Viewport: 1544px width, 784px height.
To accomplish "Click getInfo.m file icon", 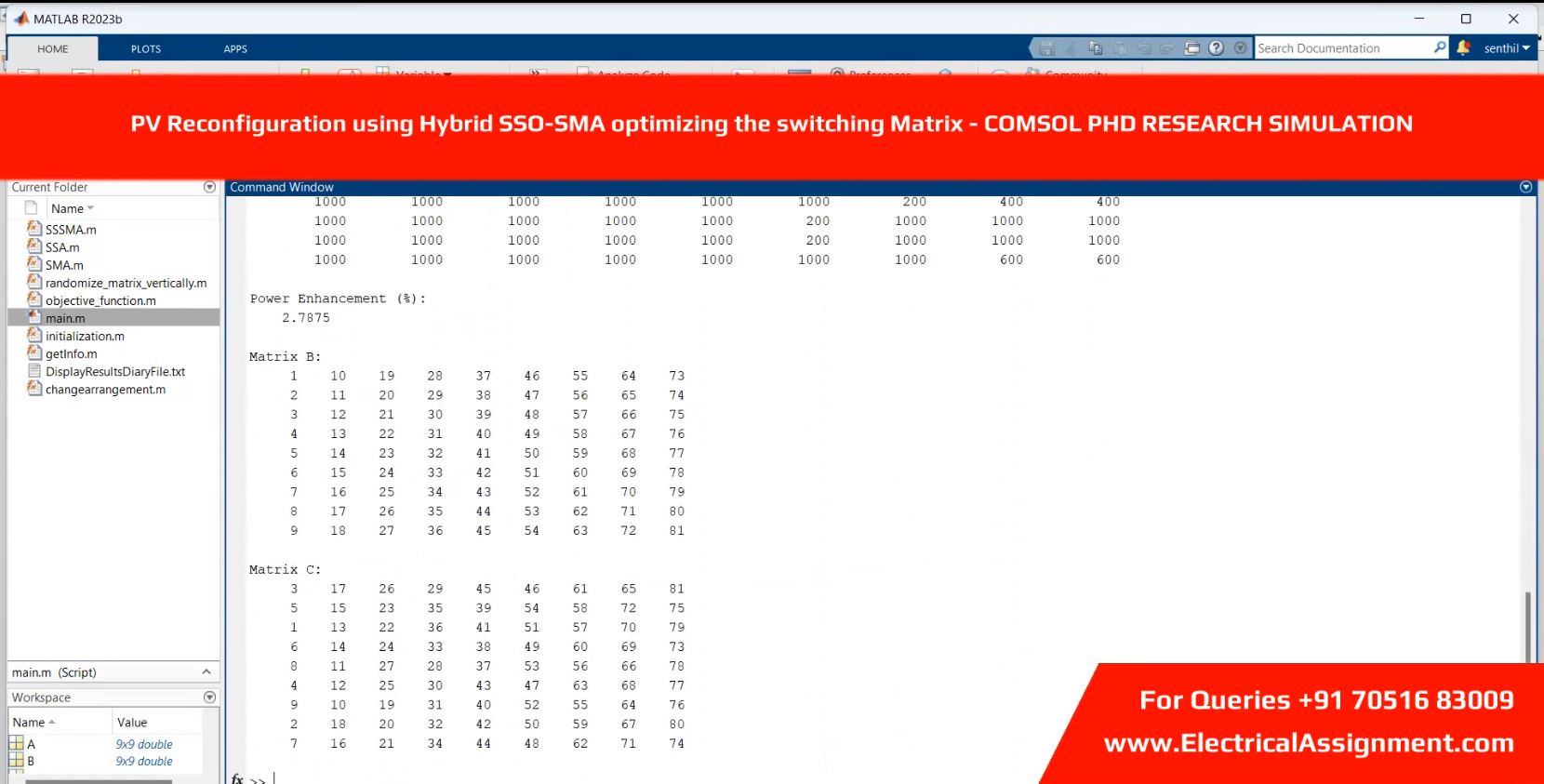I will coord(34,352).
